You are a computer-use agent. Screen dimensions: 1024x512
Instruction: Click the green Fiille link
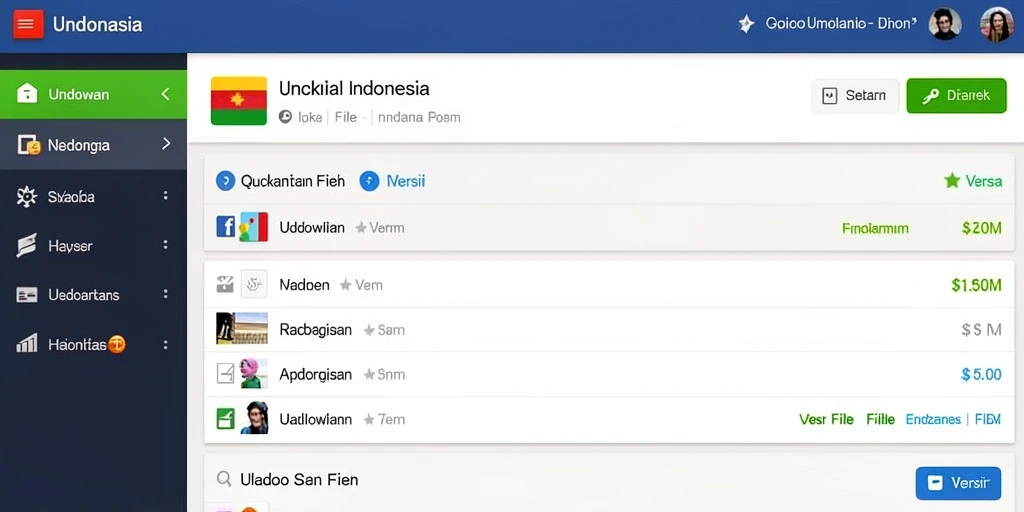(880, 419)
